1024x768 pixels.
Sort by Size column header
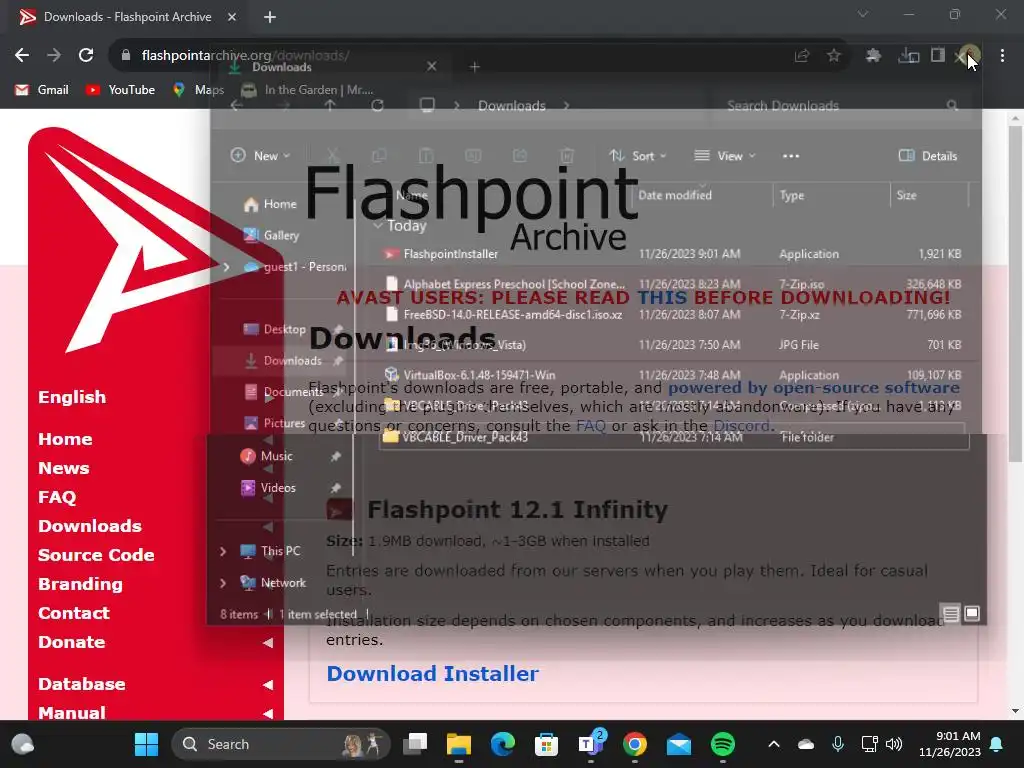[x=906, y=195]
